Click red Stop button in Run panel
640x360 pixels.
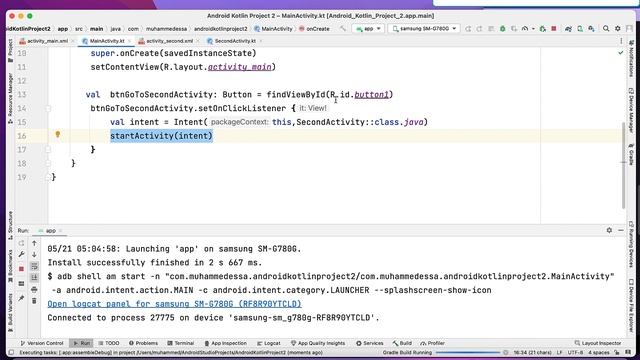[22, 269]
